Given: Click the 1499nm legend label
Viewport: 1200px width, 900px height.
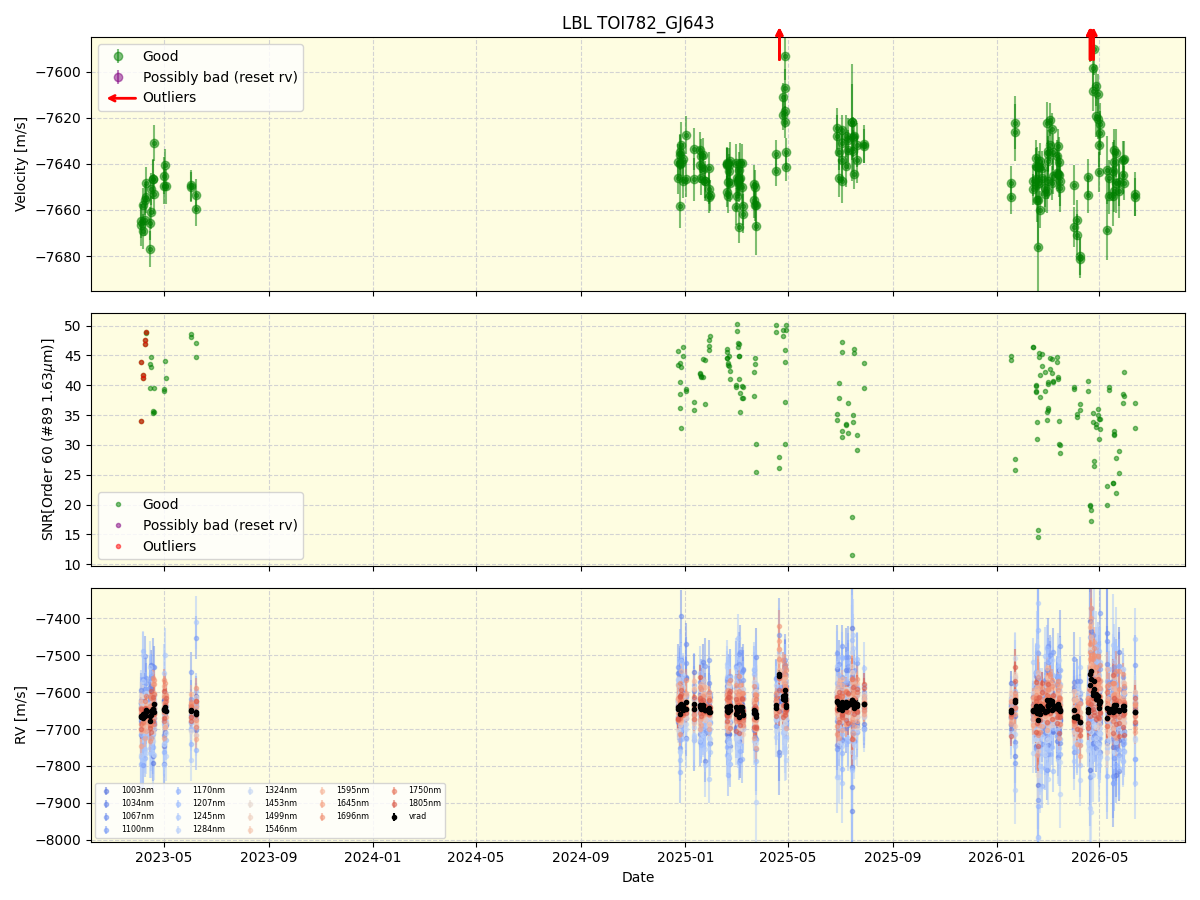Looking at the screenshot, I should click(x=280, y=816).
